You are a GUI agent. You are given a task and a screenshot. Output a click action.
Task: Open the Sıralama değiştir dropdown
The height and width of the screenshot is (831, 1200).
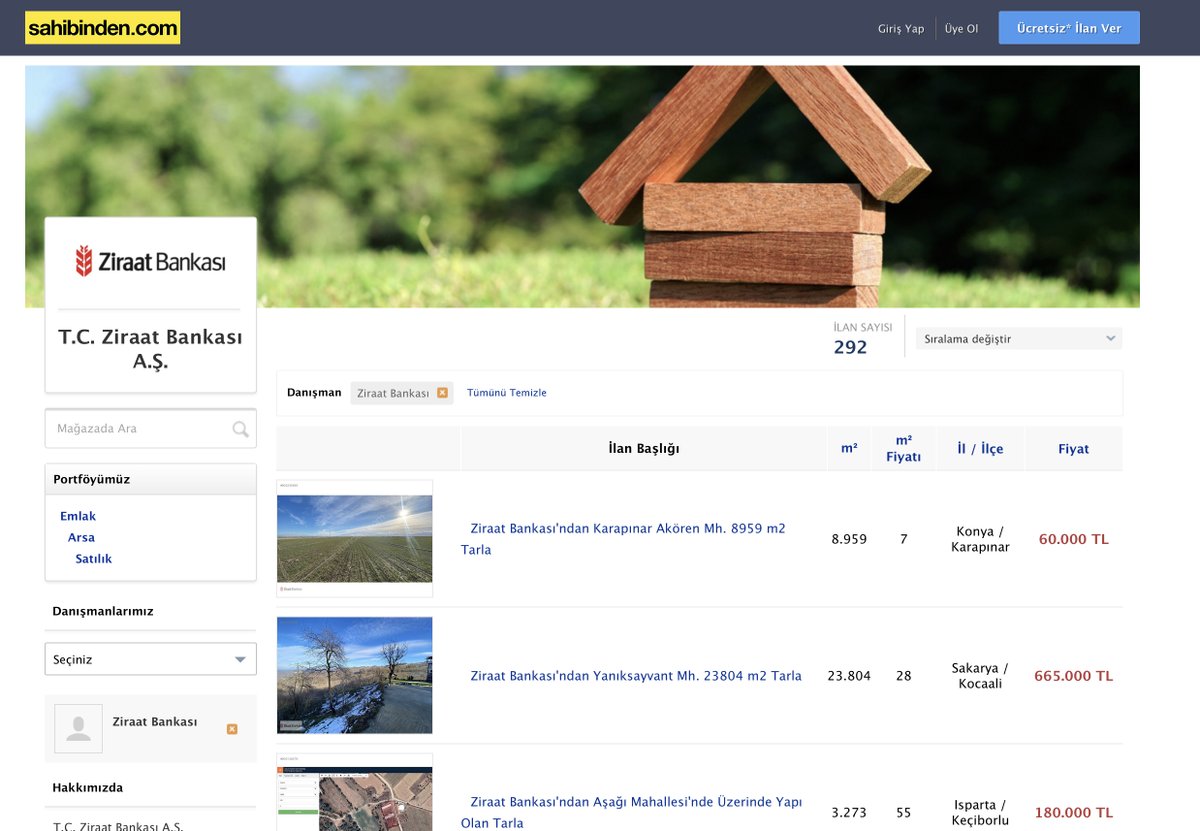tap(1019, 339)
